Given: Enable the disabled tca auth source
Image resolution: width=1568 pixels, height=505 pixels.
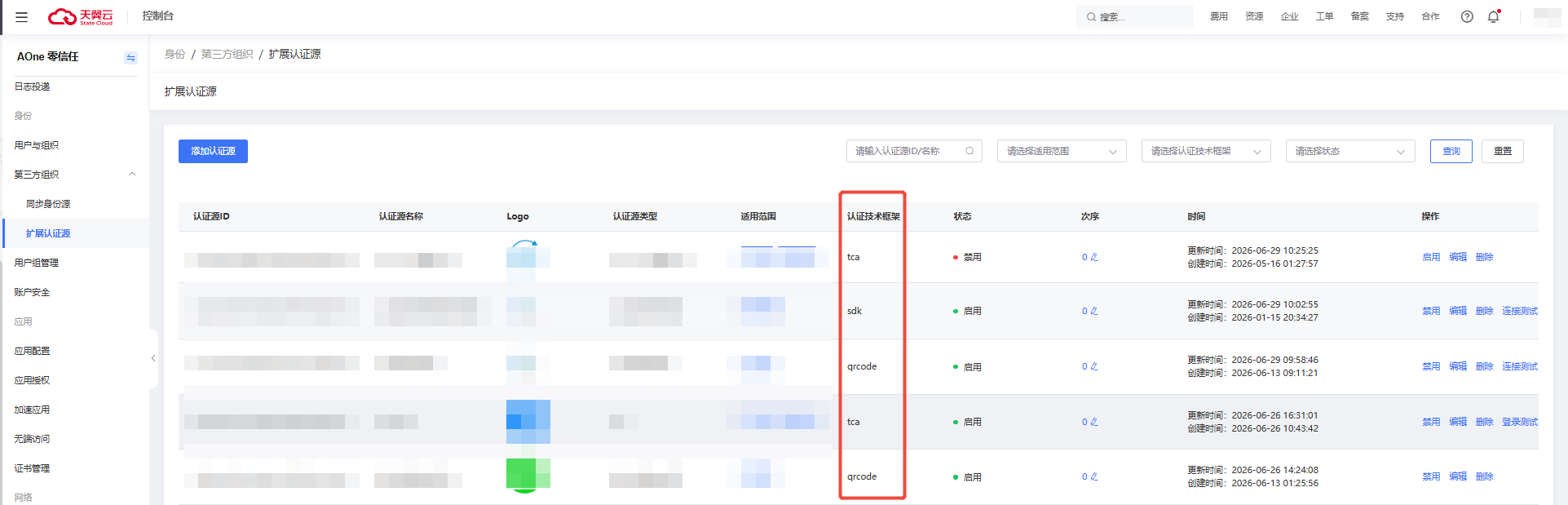Looking at the screenshot, I should point(1431,257).
